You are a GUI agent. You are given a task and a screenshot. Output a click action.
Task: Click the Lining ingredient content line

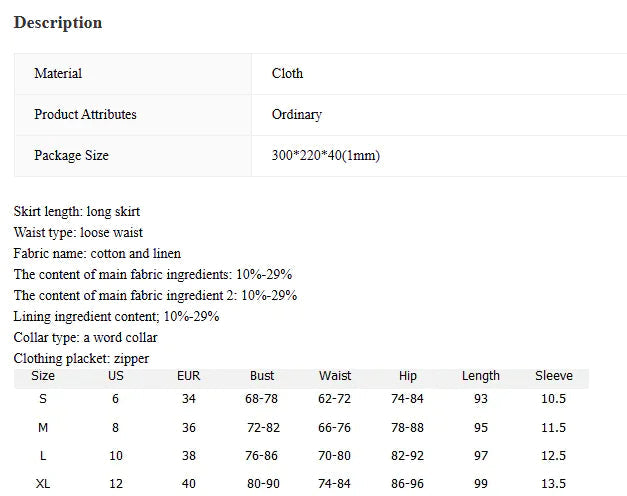[x=116, y=317]
